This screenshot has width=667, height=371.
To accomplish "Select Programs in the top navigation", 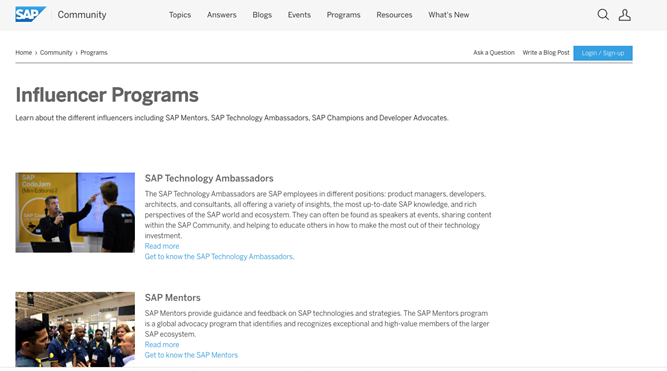I will point(343,15).
